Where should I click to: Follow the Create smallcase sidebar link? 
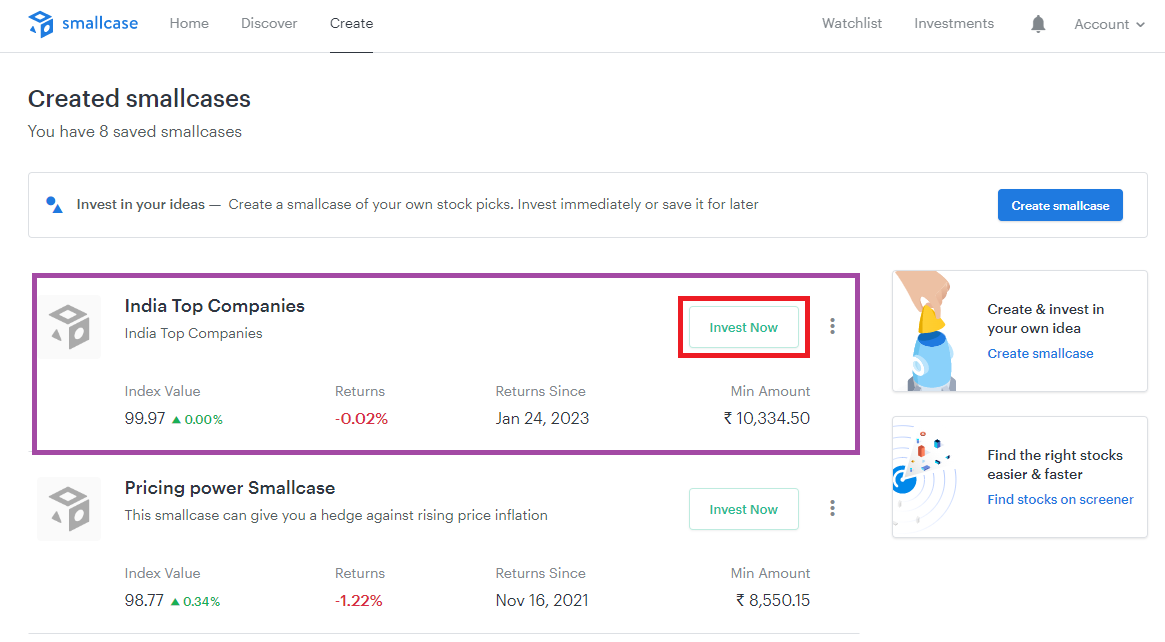[x=1040, y=353]
